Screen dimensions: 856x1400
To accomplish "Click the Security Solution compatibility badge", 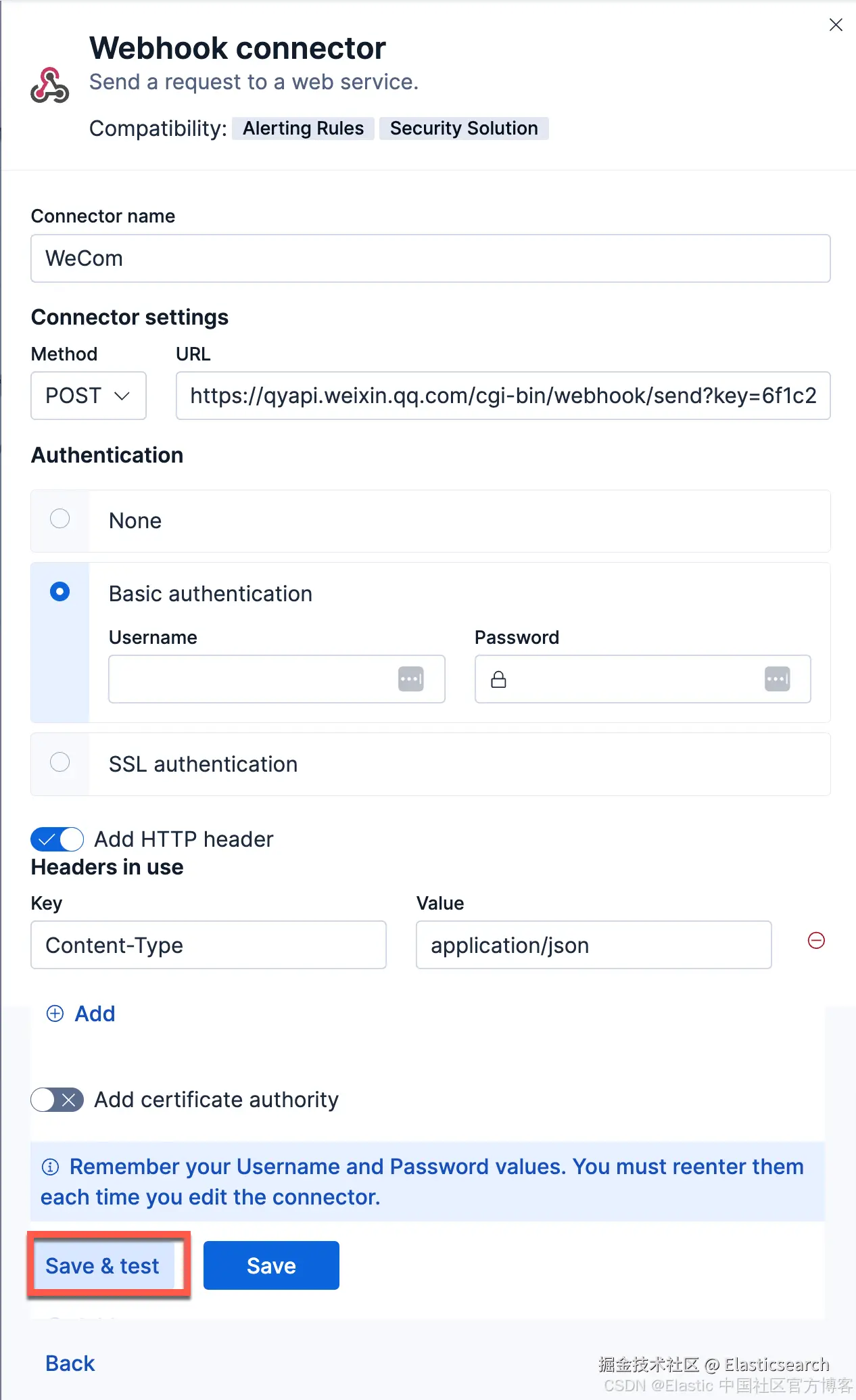I will point(464,129).
